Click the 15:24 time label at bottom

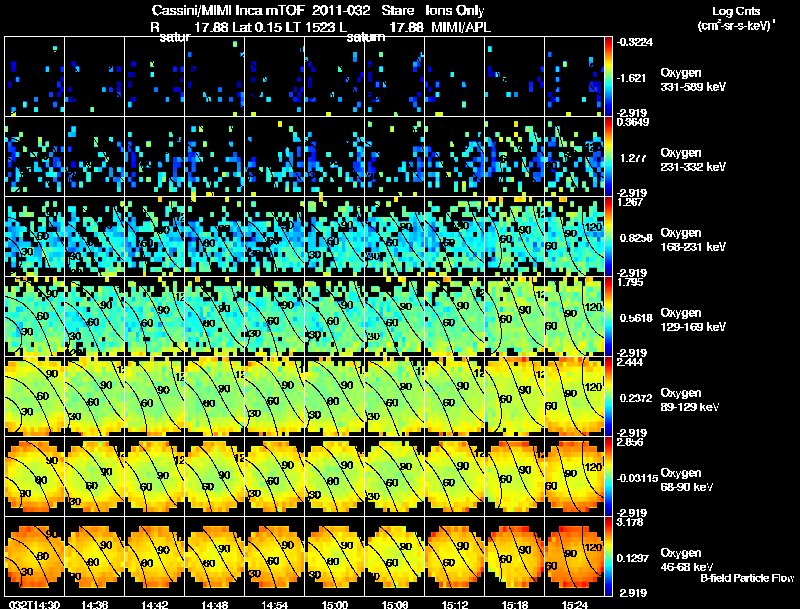click(574, 604)
